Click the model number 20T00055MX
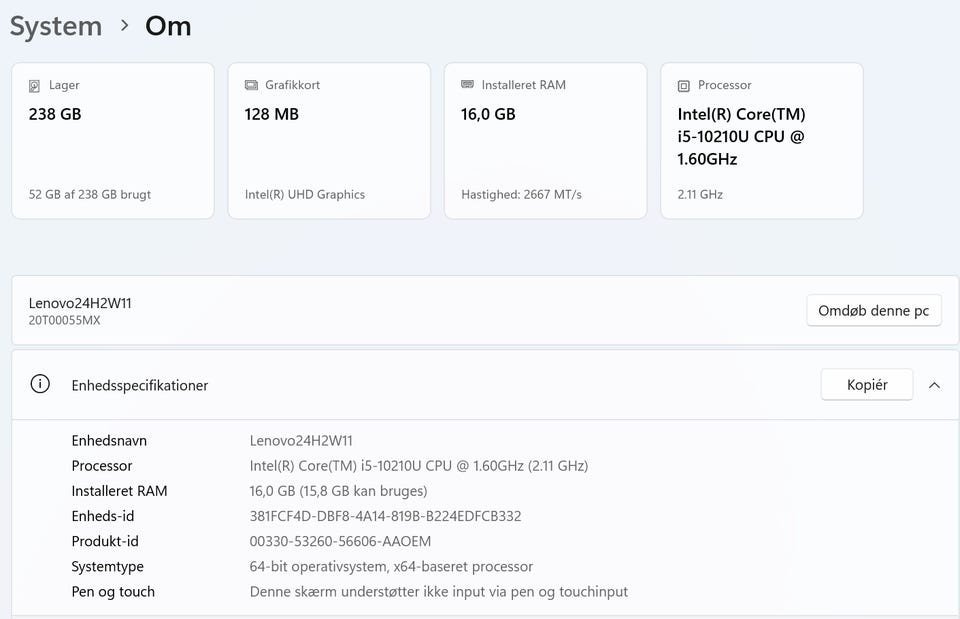The image size is (960, 619). pos(65,320)
